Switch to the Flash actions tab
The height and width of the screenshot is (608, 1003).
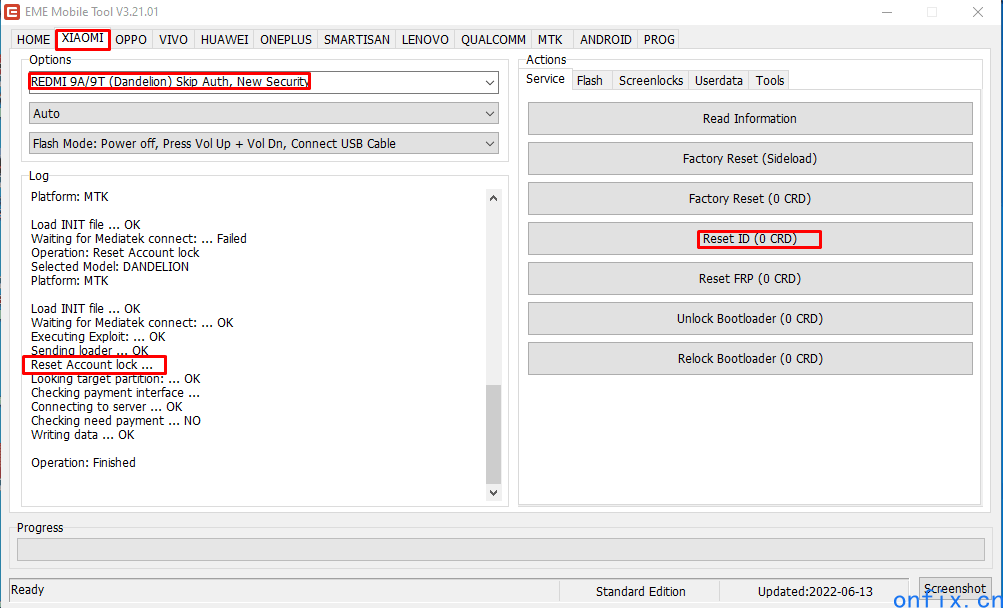pos(590,81)
